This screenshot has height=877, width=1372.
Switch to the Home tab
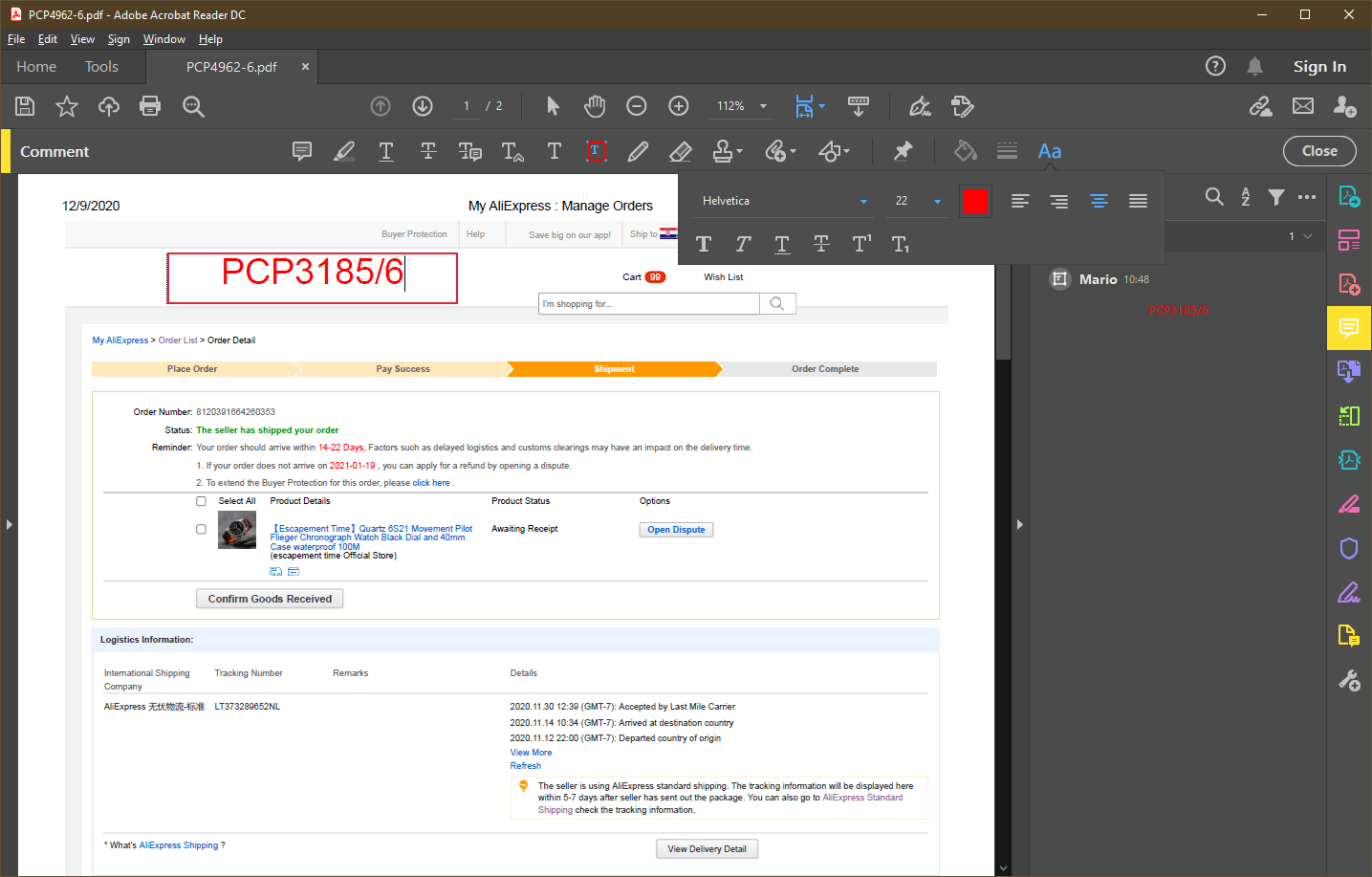point(36,67)
